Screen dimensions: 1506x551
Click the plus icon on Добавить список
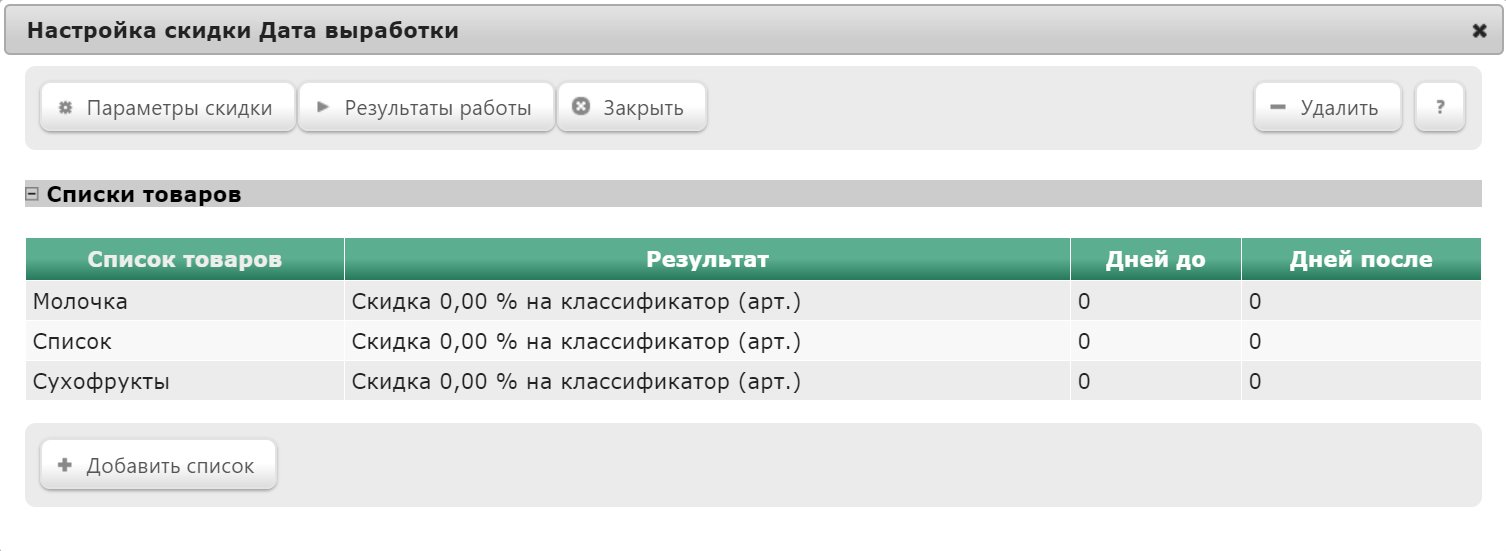tap(65, 465)
